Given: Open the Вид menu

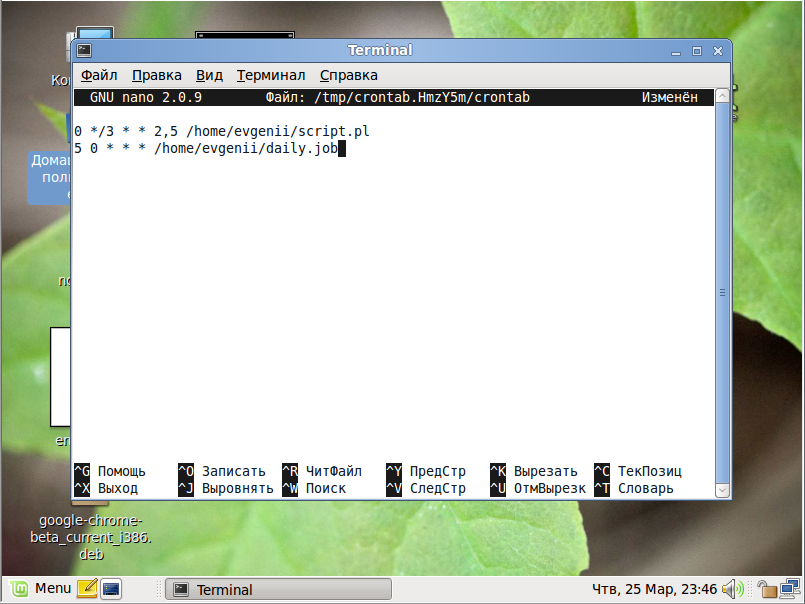Looking at the screenshot, I should (209, 75).
